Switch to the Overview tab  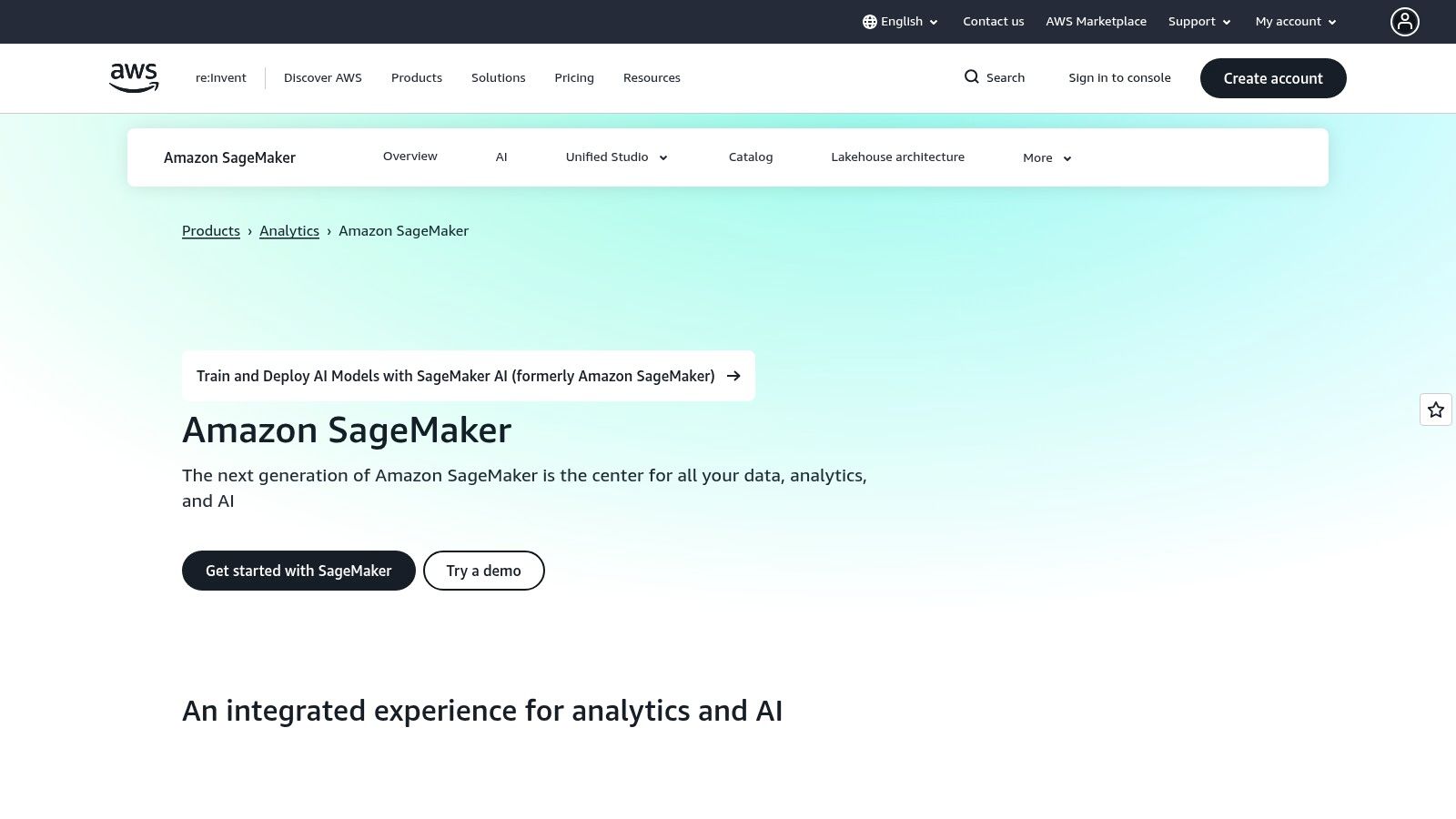coord(409,156)
